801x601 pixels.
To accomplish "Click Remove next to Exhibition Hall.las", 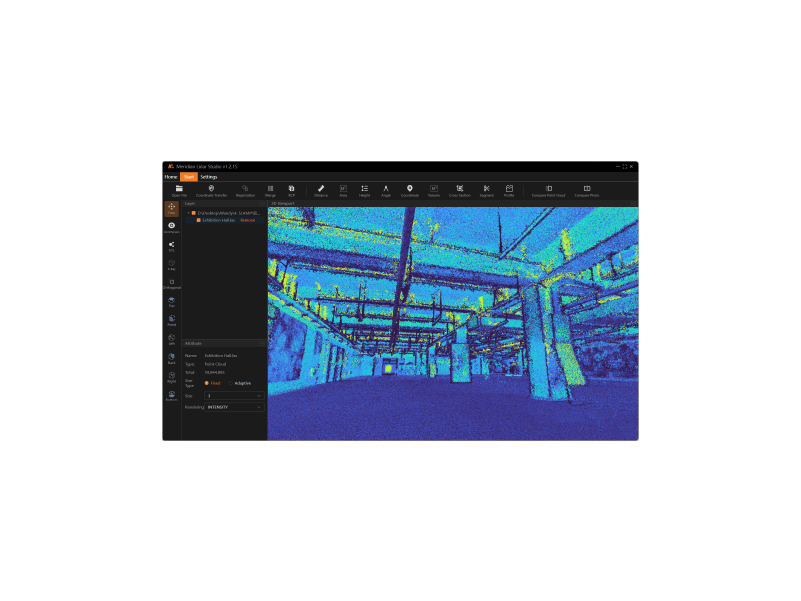I will (x=248, y=220).
